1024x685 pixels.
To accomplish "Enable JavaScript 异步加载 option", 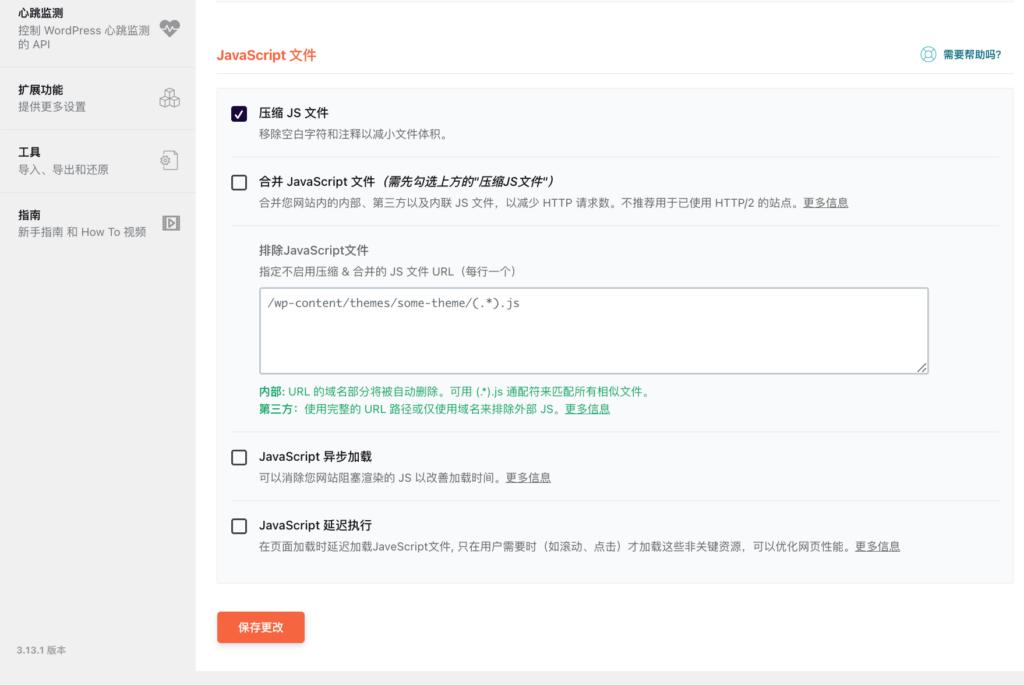I will (237, 457).
